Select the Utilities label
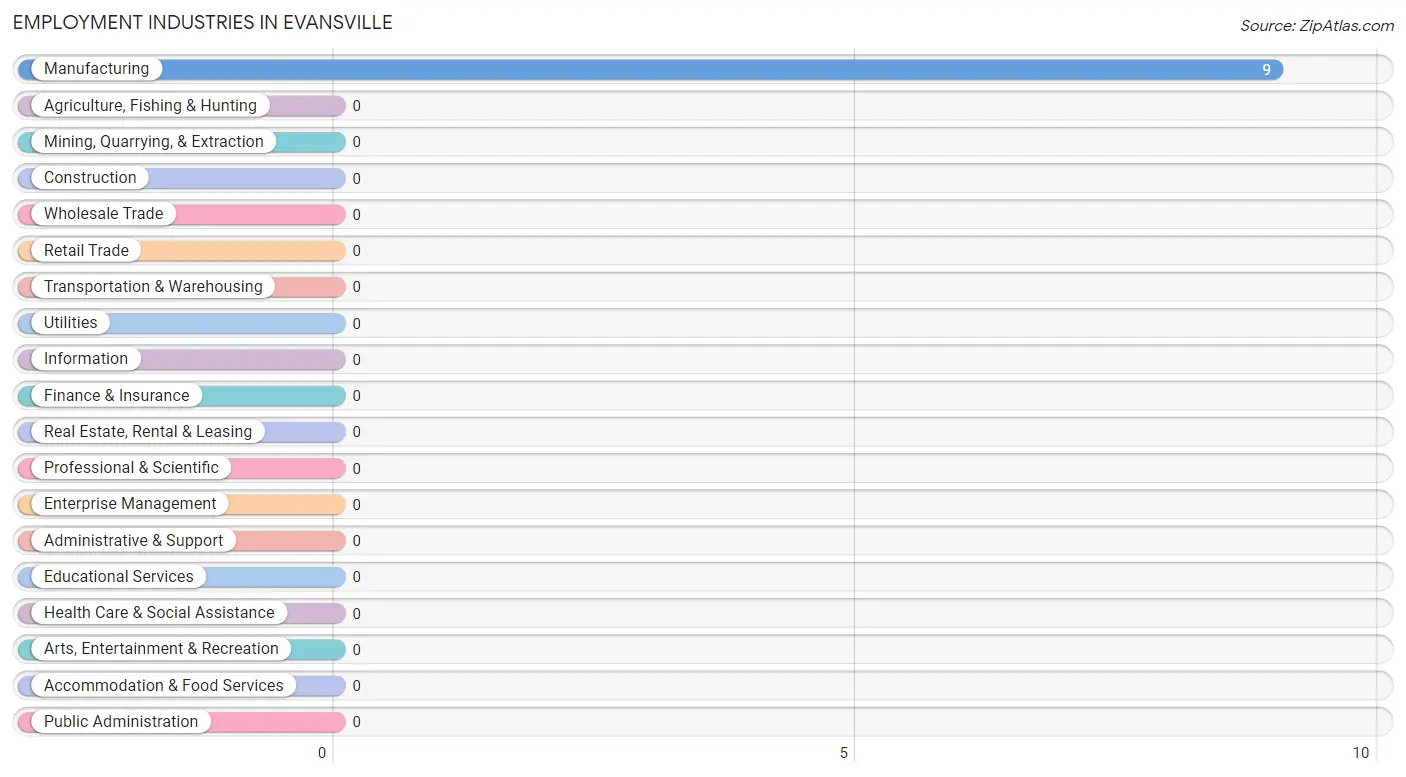Image resolution: width=1406 pixels, height=777 pixels. [x=71, y=323]
